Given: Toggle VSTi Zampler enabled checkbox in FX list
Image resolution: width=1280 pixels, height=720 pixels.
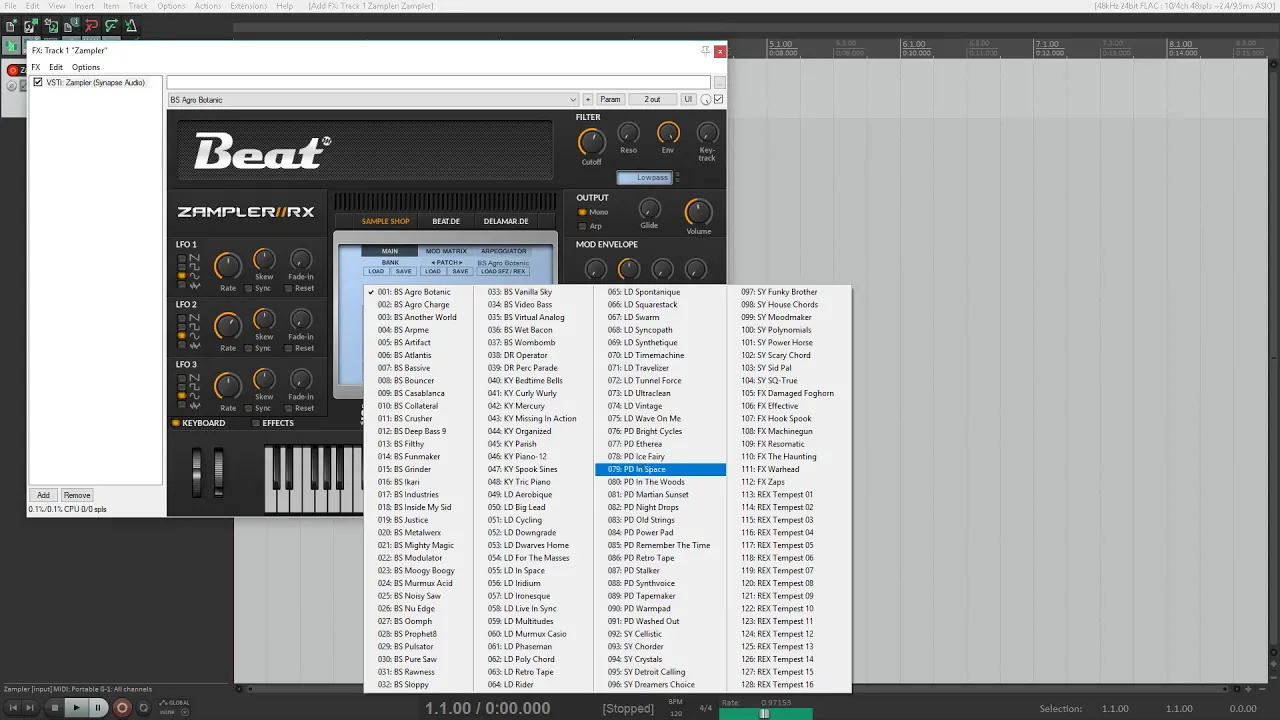Looking at the screenshot, I should [x=38, y=82].
